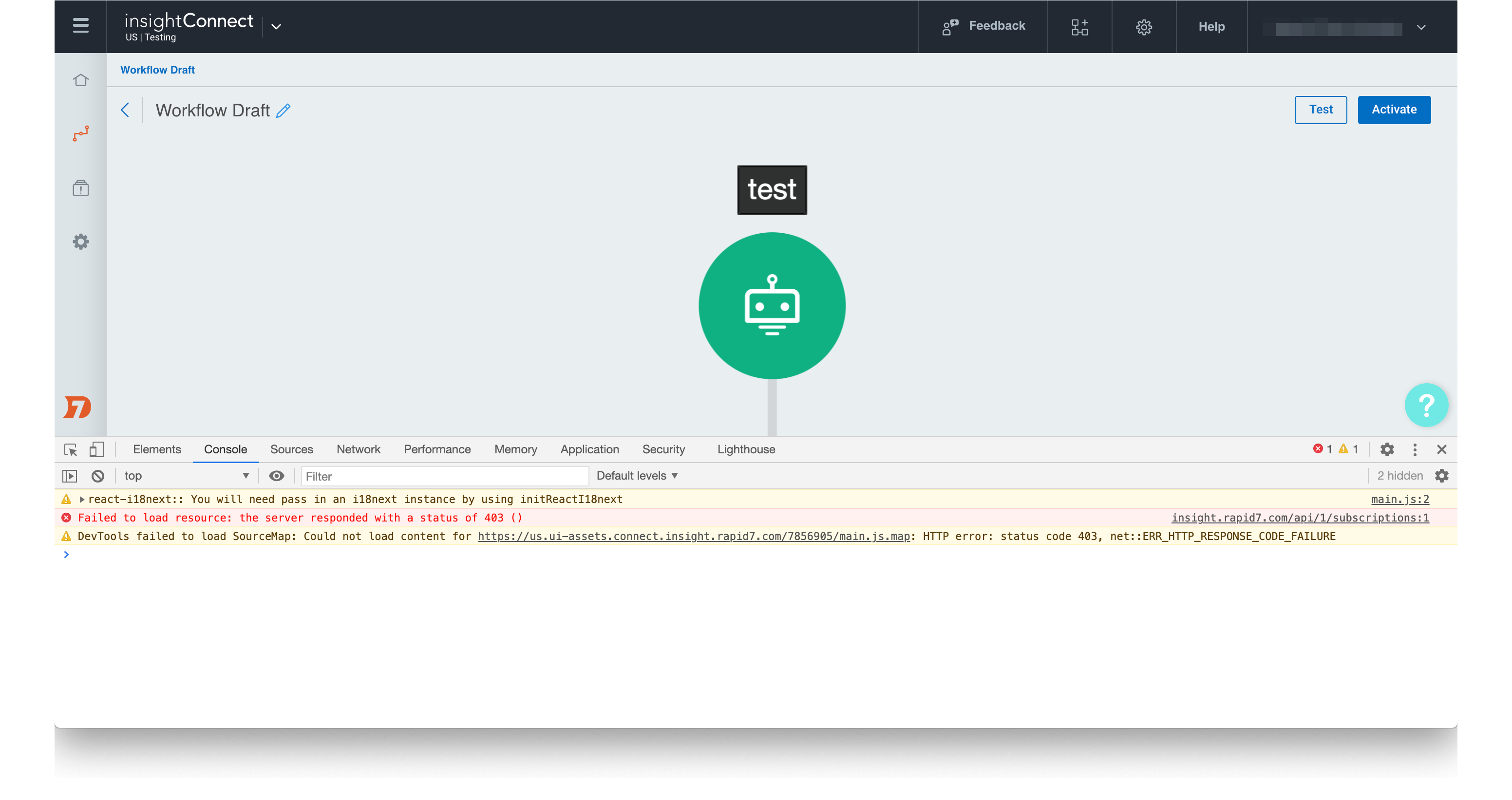Expand the insightConnect product switcher chevron
The width and height of the screenshot is (1512, 800).
click(276, 26)
